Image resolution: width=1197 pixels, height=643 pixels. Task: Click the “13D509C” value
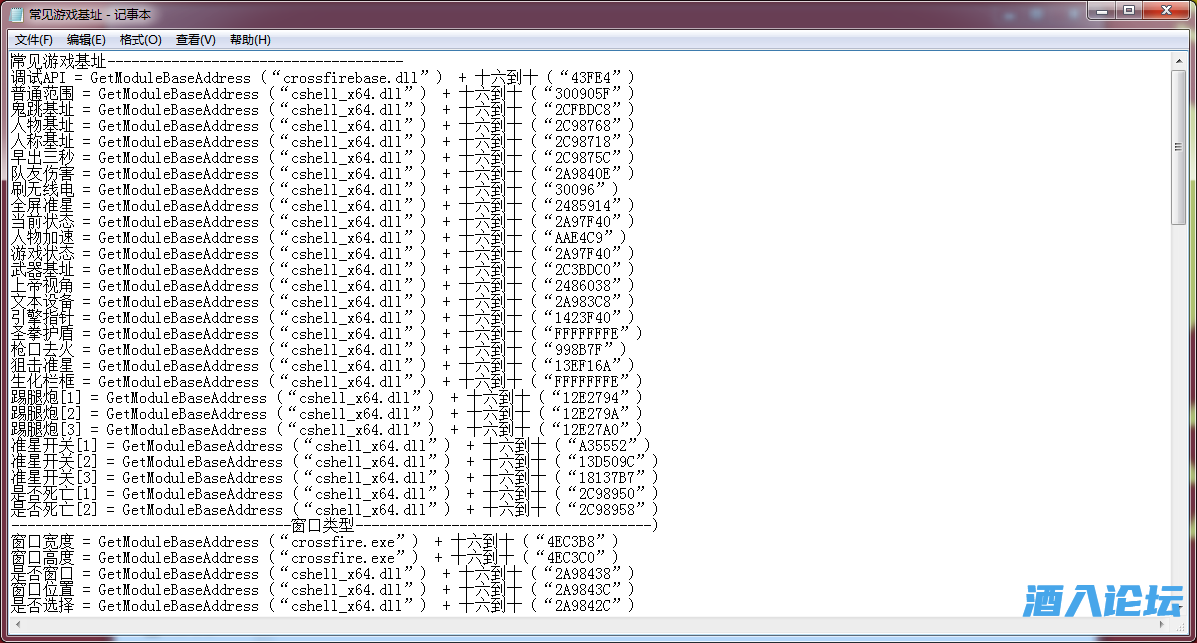[x=607, y=463]
